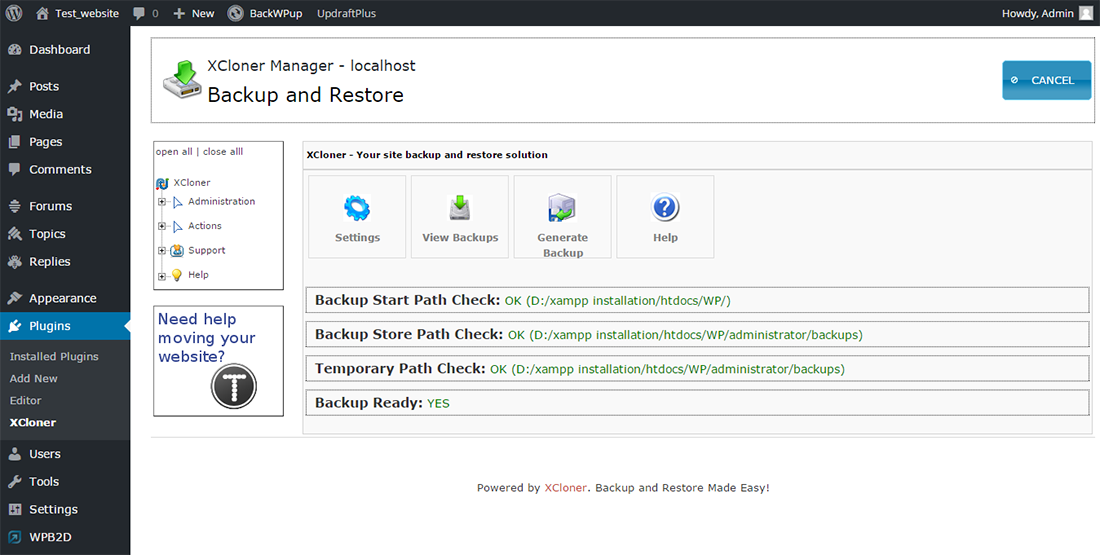The image size is (1100, 555).
Task: Expand the Help tree node
Action: pyautogui.click(x=162, y=276)
